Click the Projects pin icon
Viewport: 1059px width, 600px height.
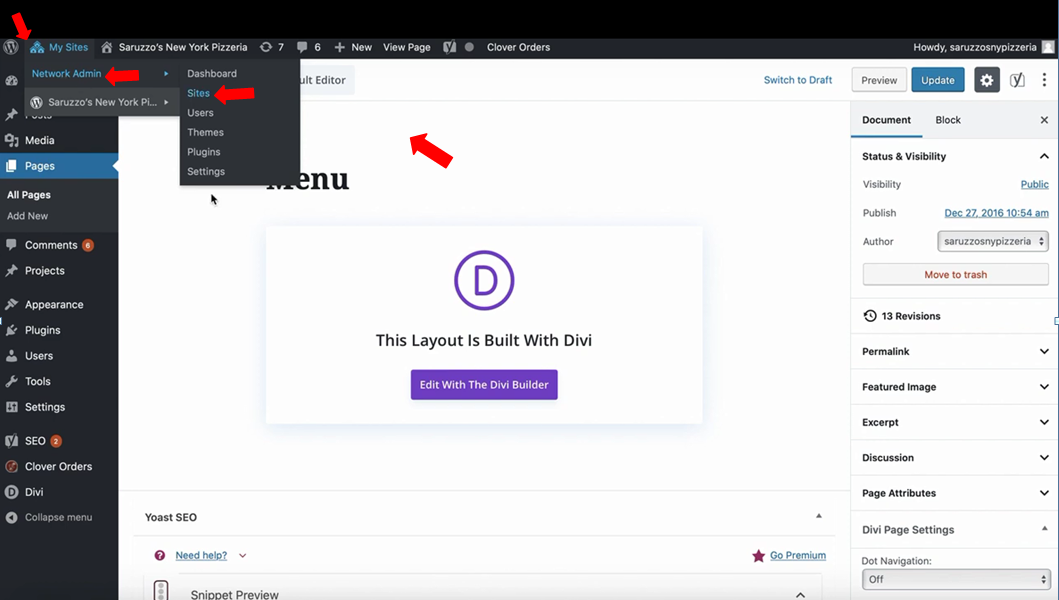(x=11, y=271)
